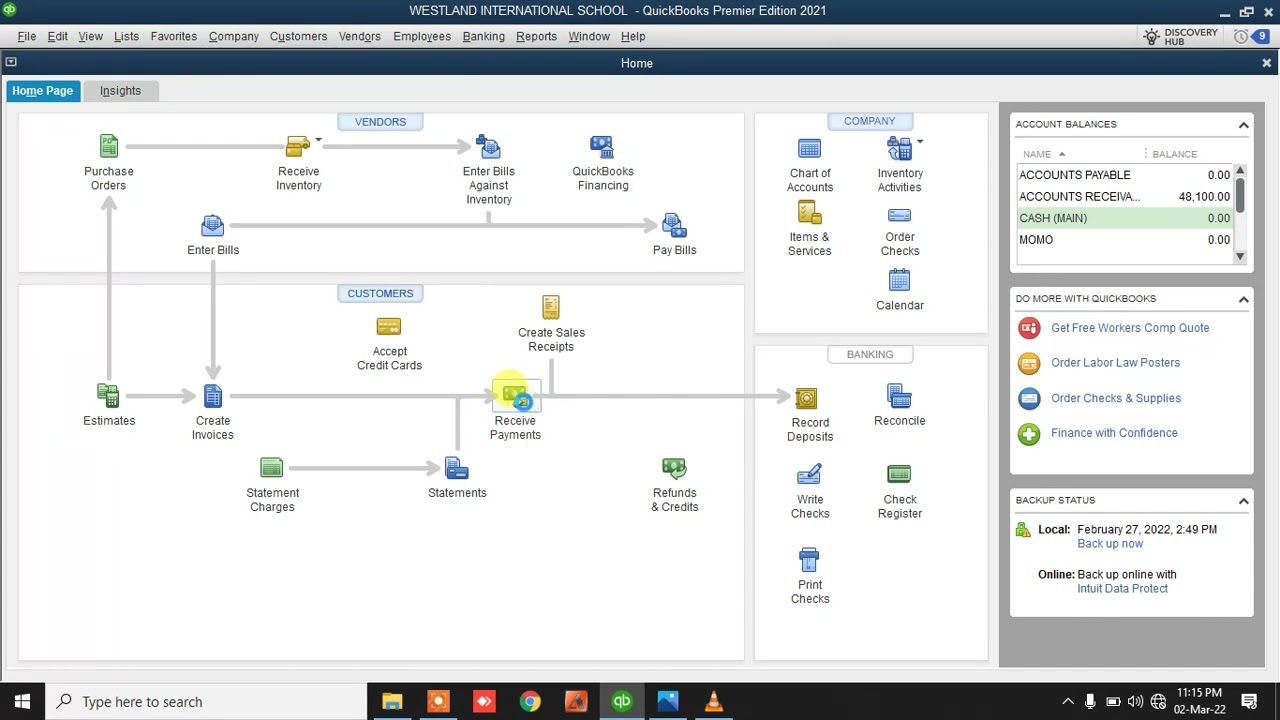The width and height of the screenshot is (1280, 720).
Task: Open the Pay Bills icon
Action: click(x=674, y=226)
